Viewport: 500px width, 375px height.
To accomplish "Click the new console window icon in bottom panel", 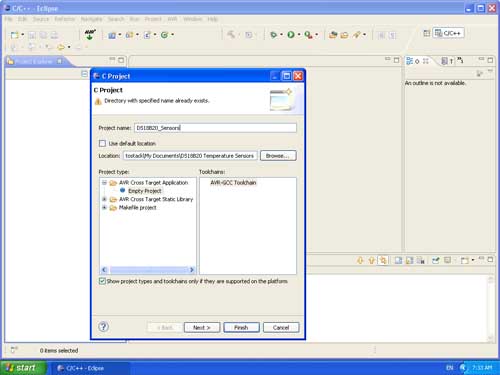I will pos(464,260).
